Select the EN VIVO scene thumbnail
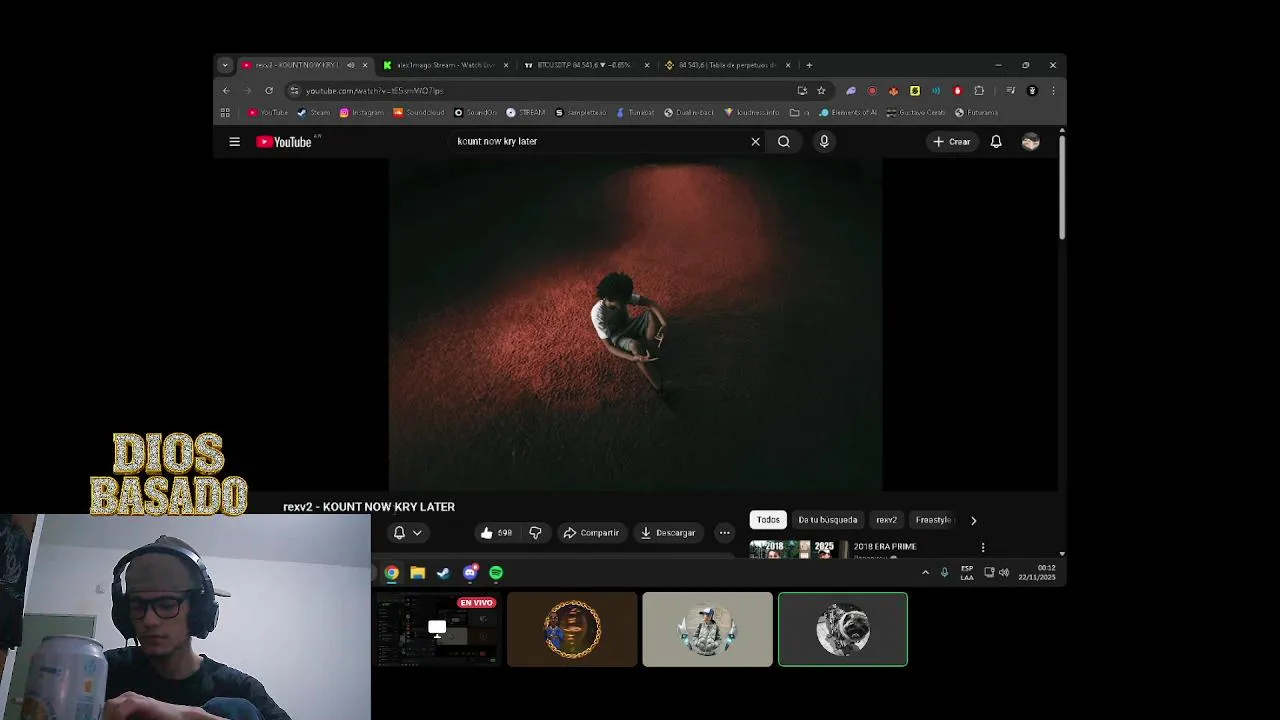Image resolution: width=1280 pixels, height=720 pixels. [437, 629]
